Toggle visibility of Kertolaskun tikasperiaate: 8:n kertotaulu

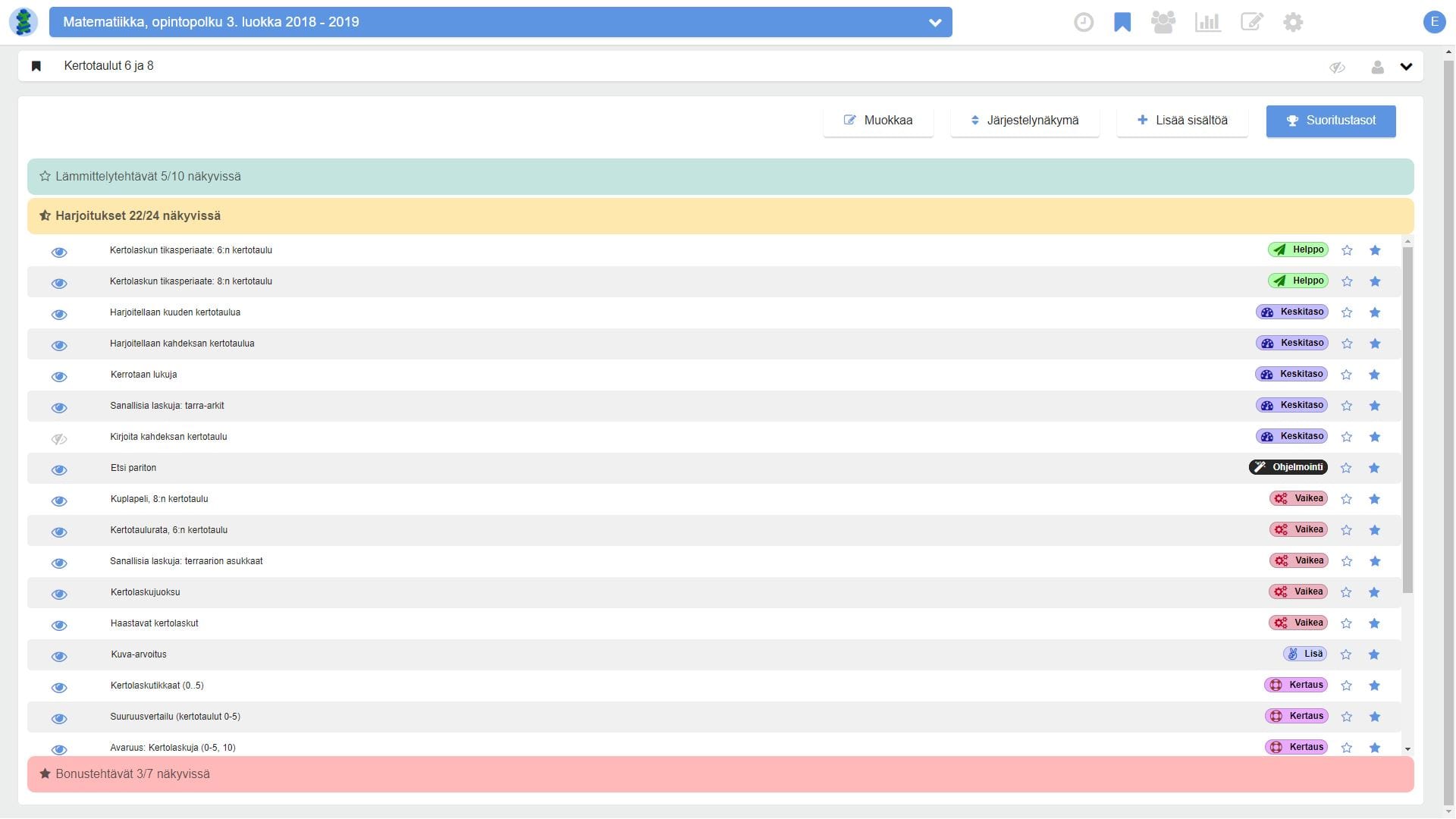point(59,284)
